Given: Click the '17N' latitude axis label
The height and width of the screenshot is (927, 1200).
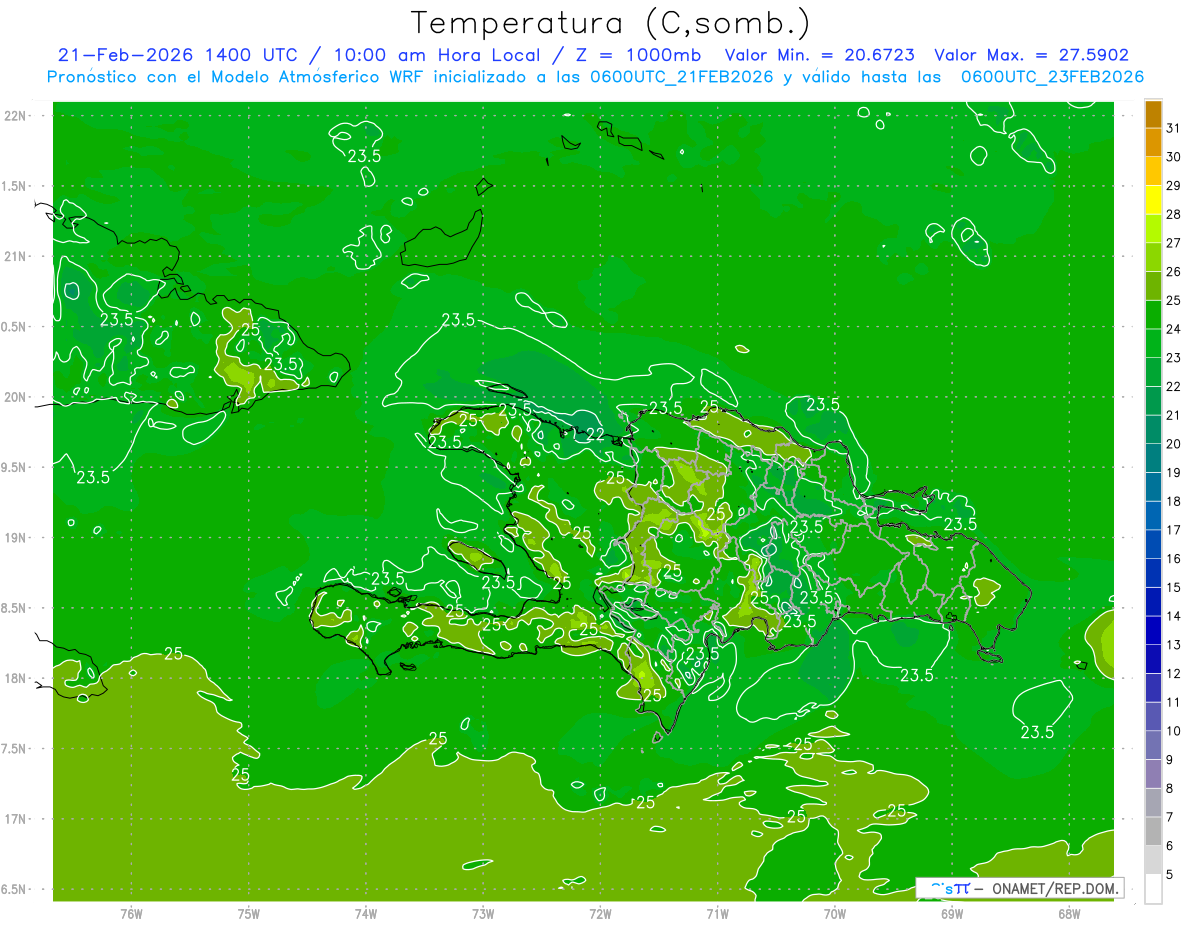Looking at the screenshot, I should click(16, 819).
